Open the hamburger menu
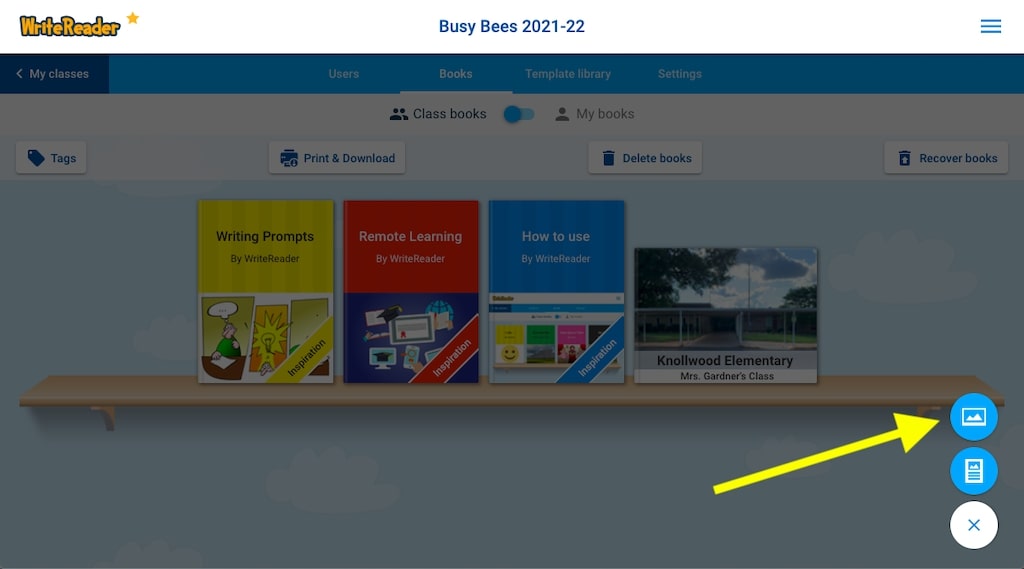Image resolution: width=1024 pixels, height=569 pixels. pyautogui.click(x=990, y=26)
